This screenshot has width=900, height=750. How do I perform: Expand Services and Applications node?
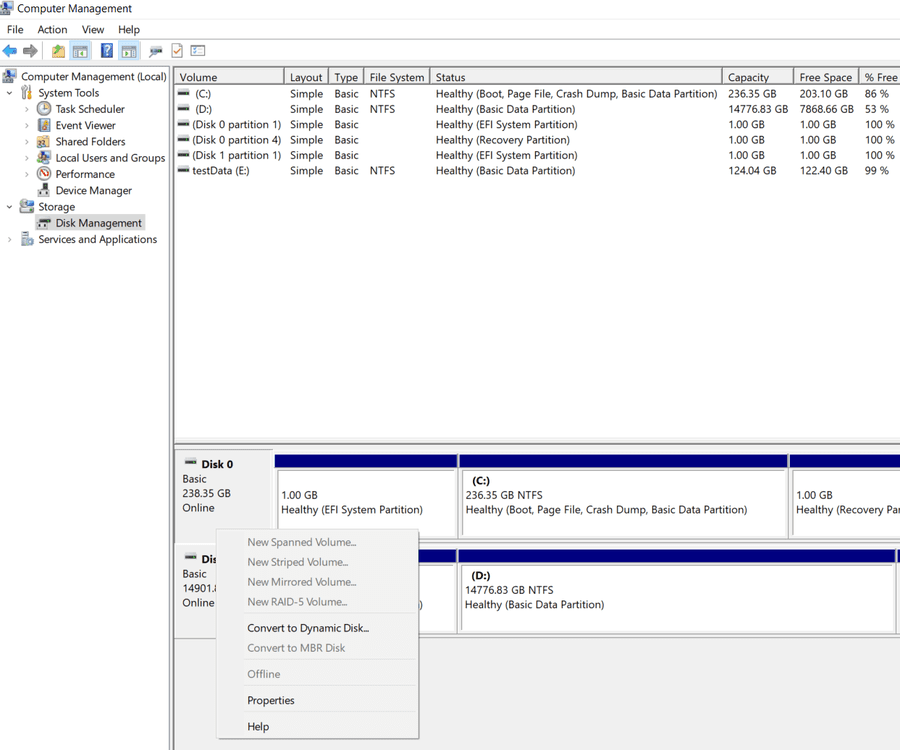(9, 239)
